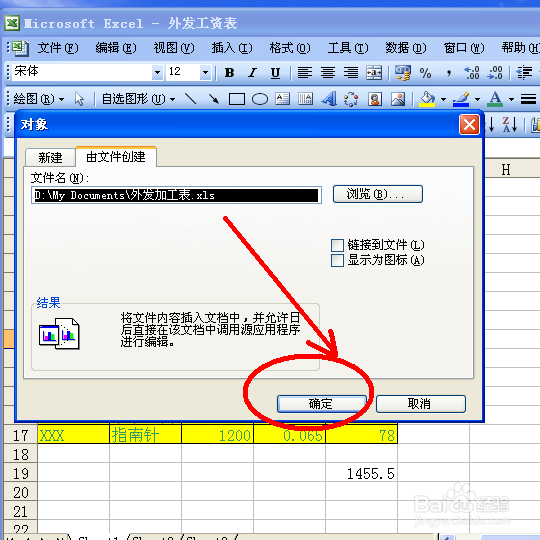Image resolution: width=540 pixels, height=540 pixels.
Task: Apply Comma style icon
Action: point(448,73)
